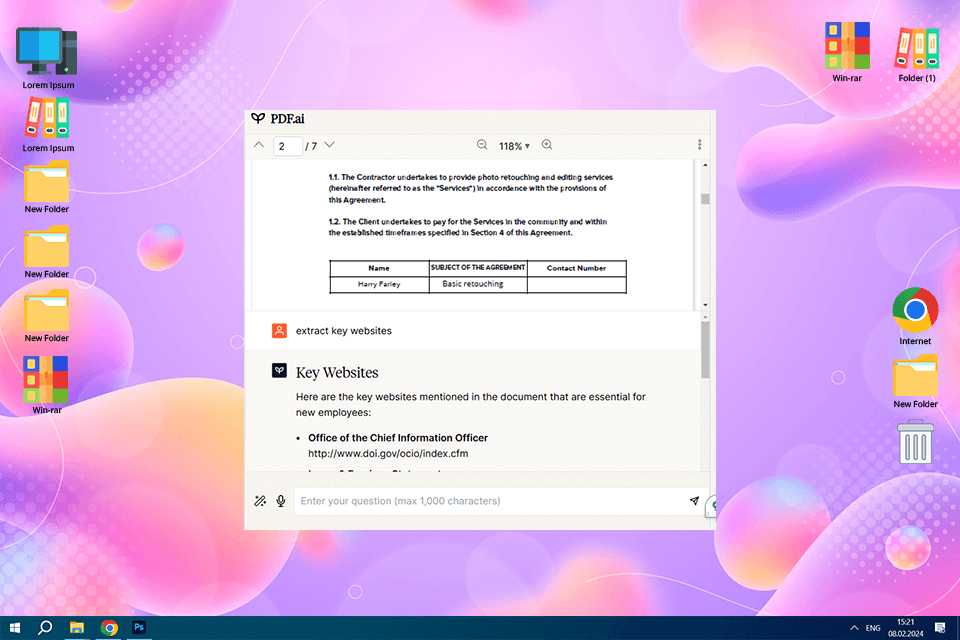Open the notification center icon
This screenshot has width=960, height=640.
[940, 628]
